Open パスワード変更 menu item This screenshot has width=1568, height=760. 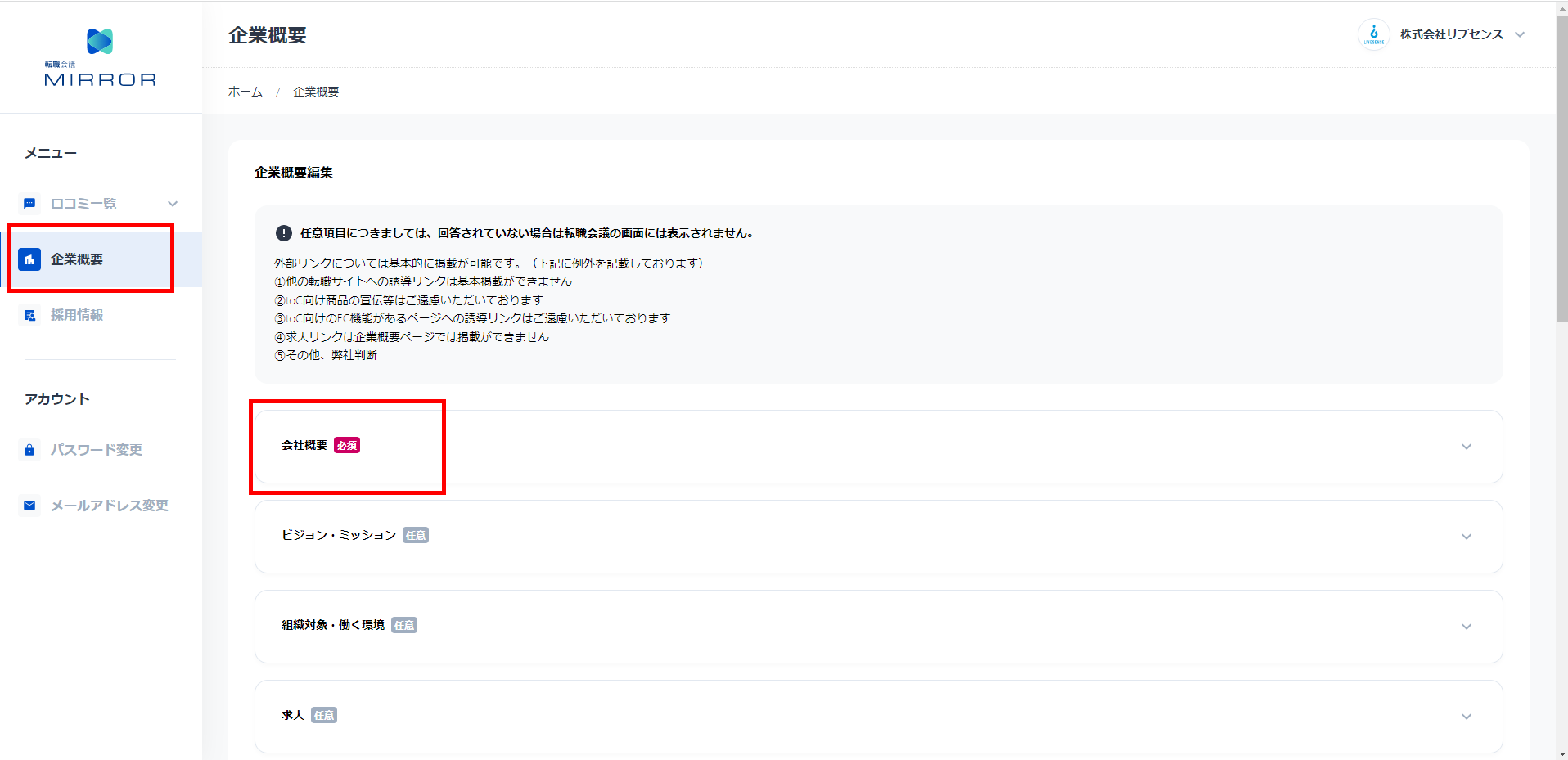pos(97,450)
